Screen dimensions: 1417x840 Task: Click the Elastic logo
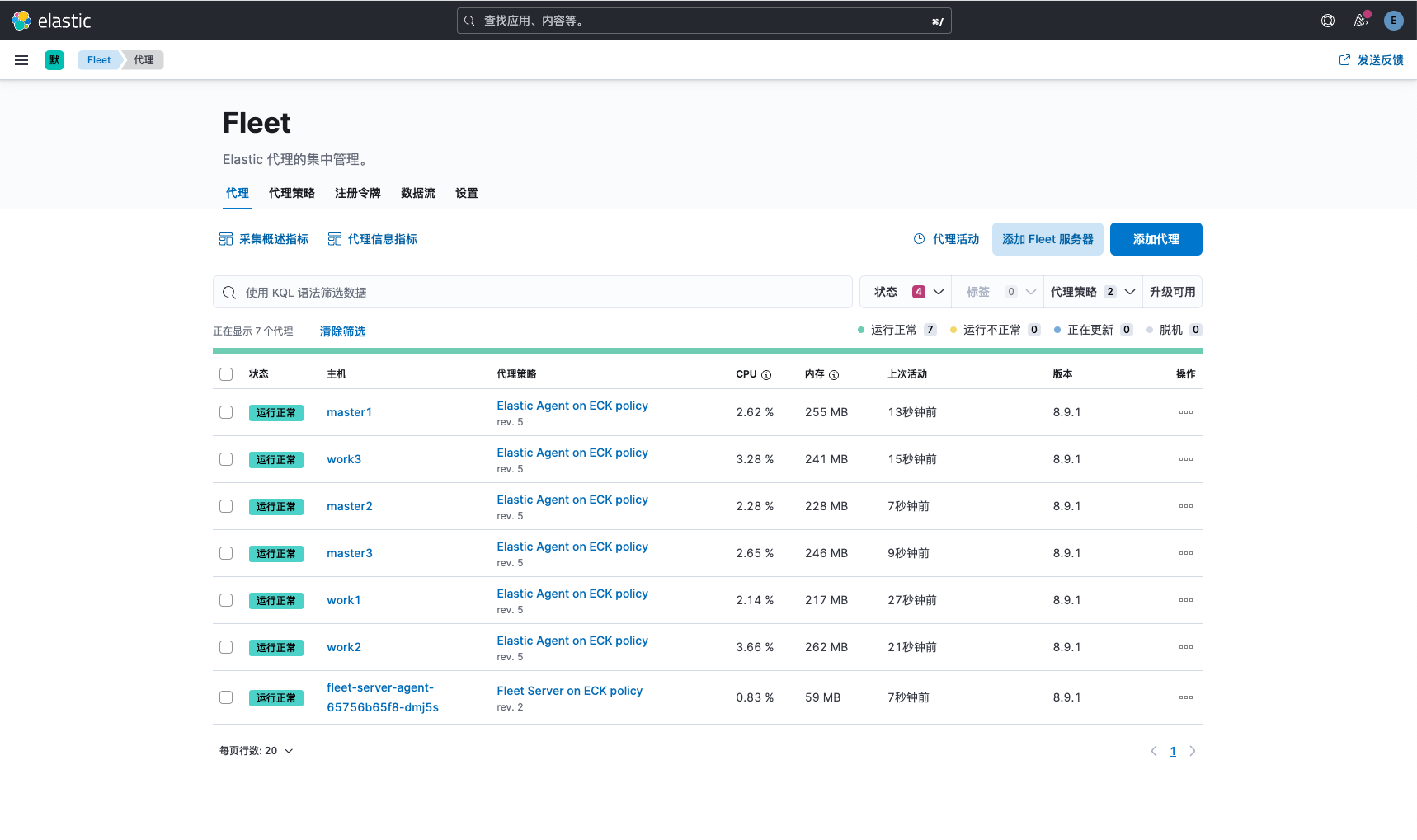click(x=51, y=21)
